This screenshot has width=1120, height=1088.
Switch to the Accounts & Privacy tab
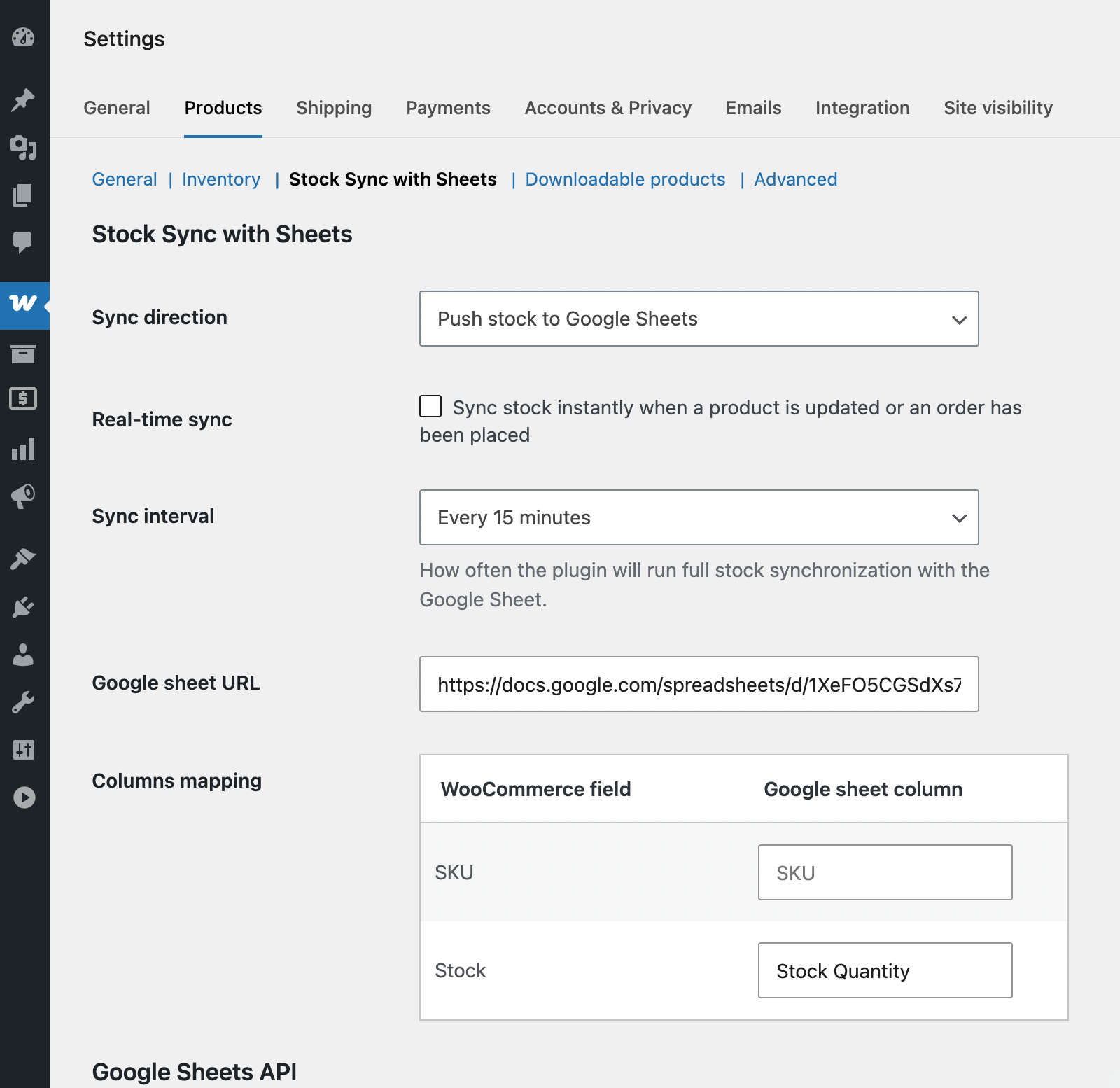click(608, 108)
